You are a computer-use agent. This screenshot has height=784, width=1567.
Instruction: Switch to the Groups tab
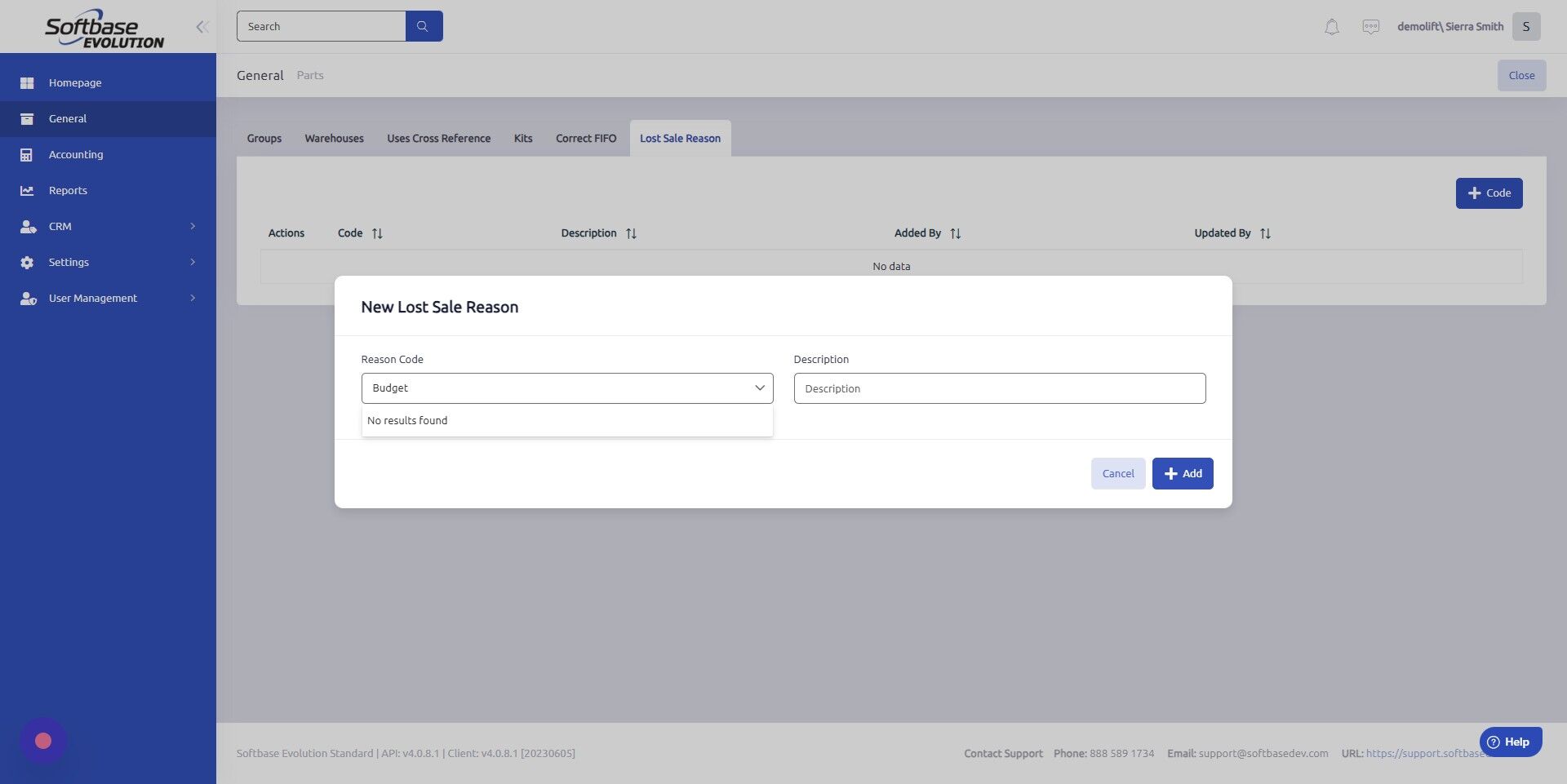coord(264,139)
